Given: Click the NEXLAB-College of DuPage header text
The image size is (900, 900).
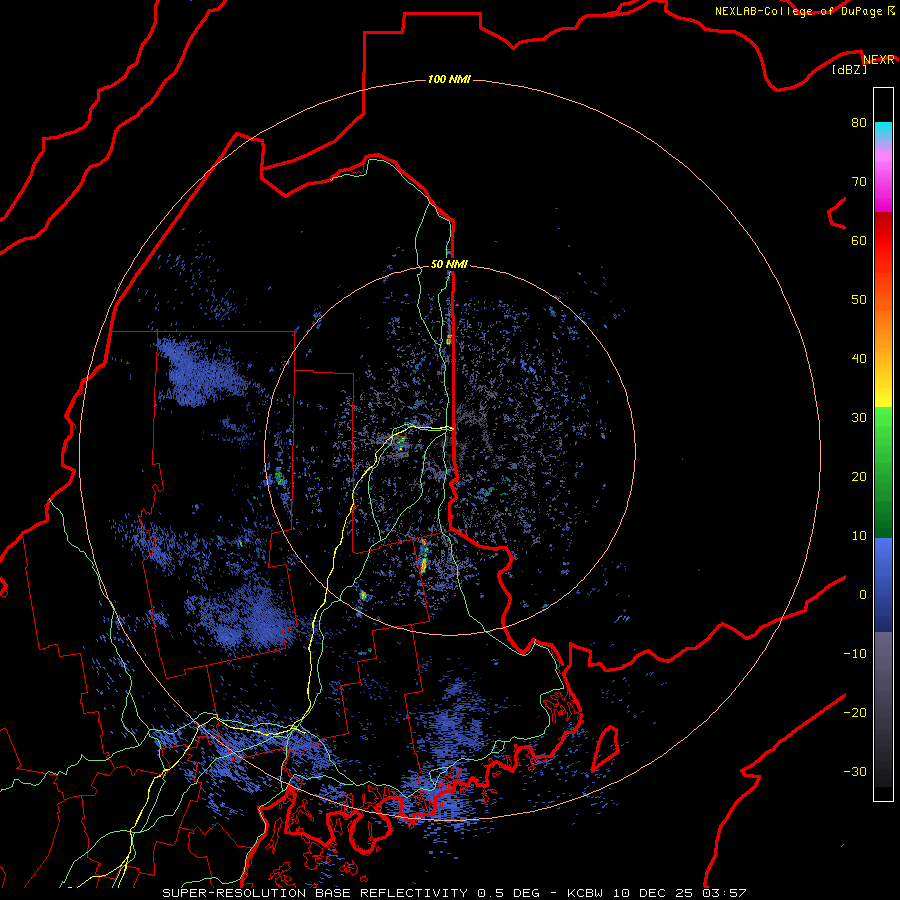Looking at the screenshot, I should [x=804, y=11].
